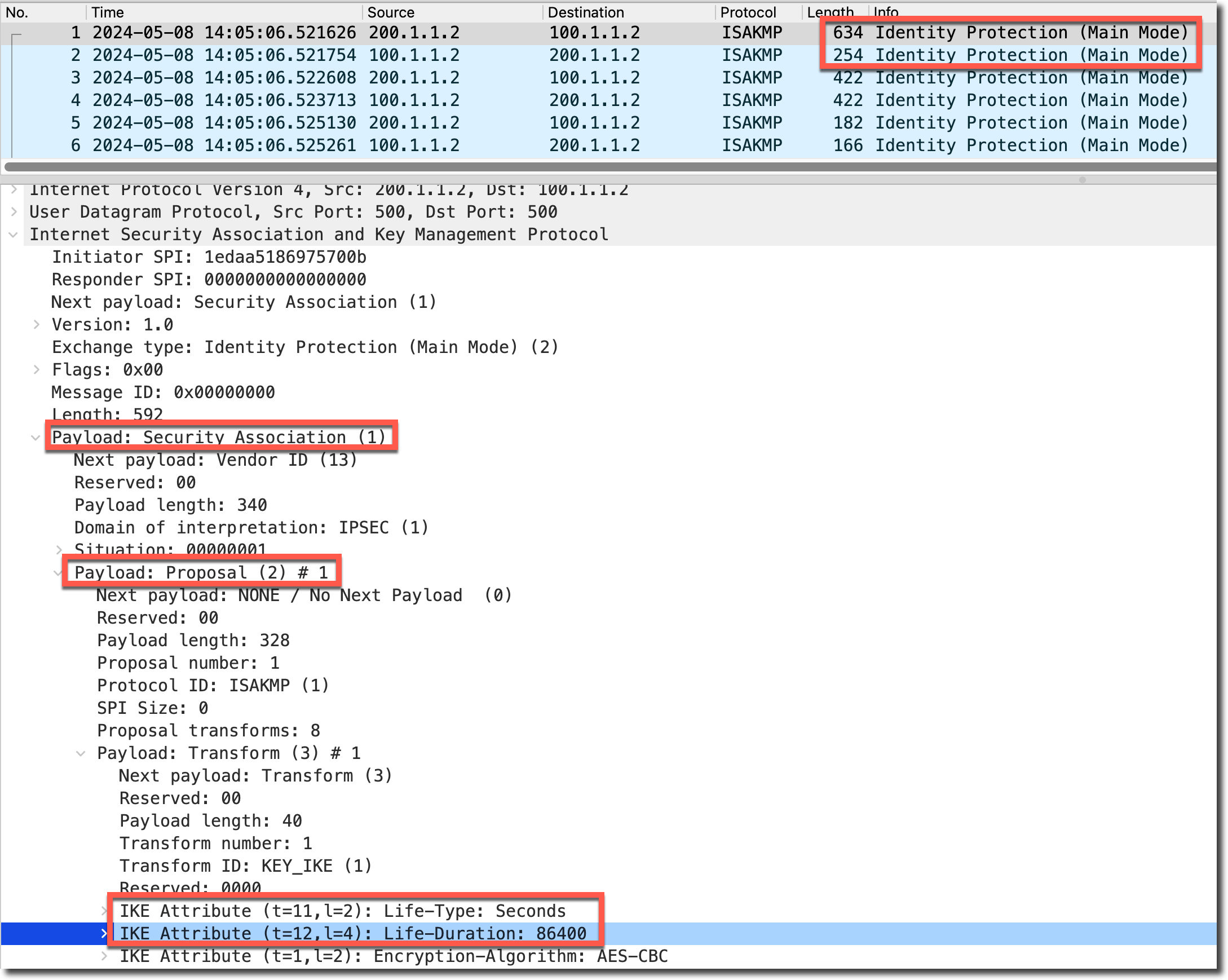The width and height of the screenshot is (1228, 980).
Task: Sort packets by the Time column
Action: tap(108, 12)
